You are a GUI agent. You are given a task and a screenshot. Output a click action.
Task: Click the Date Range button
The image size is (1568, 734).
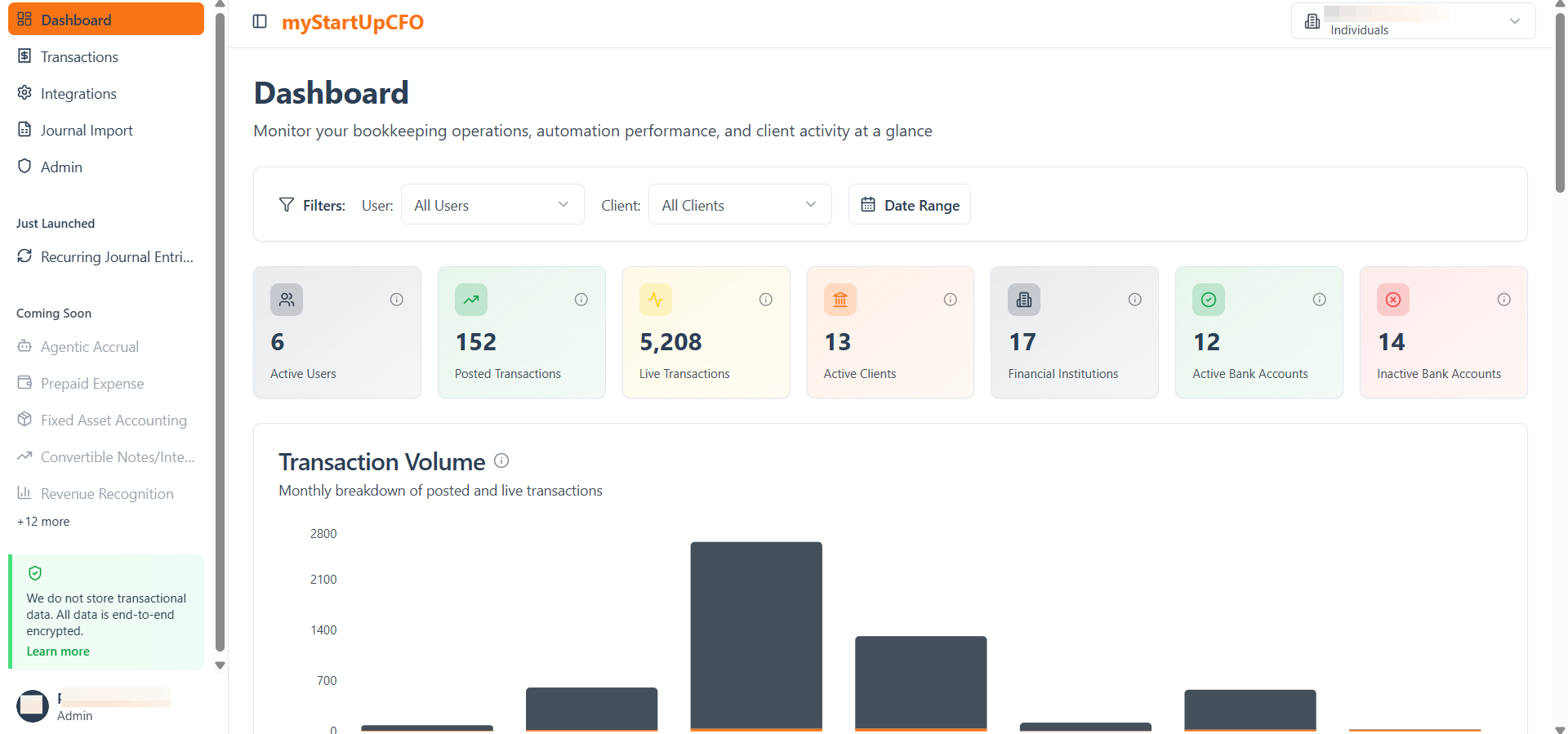coord(910,204)
